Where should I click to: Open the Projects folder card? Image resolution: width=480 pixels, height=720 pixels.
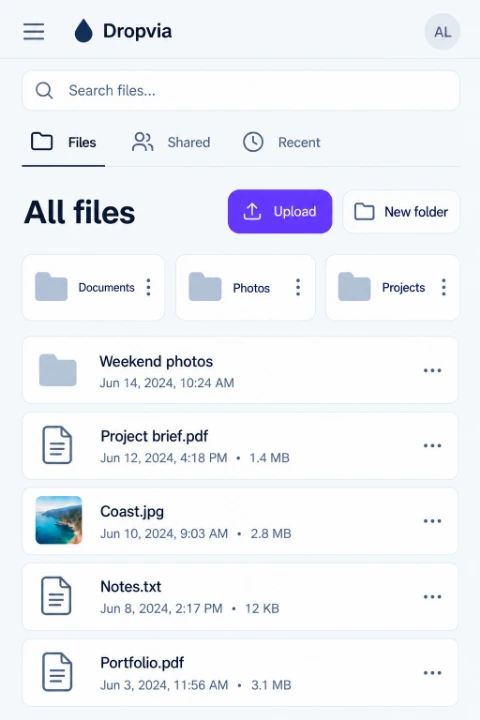pyautogui.click(x=392, y=287)
